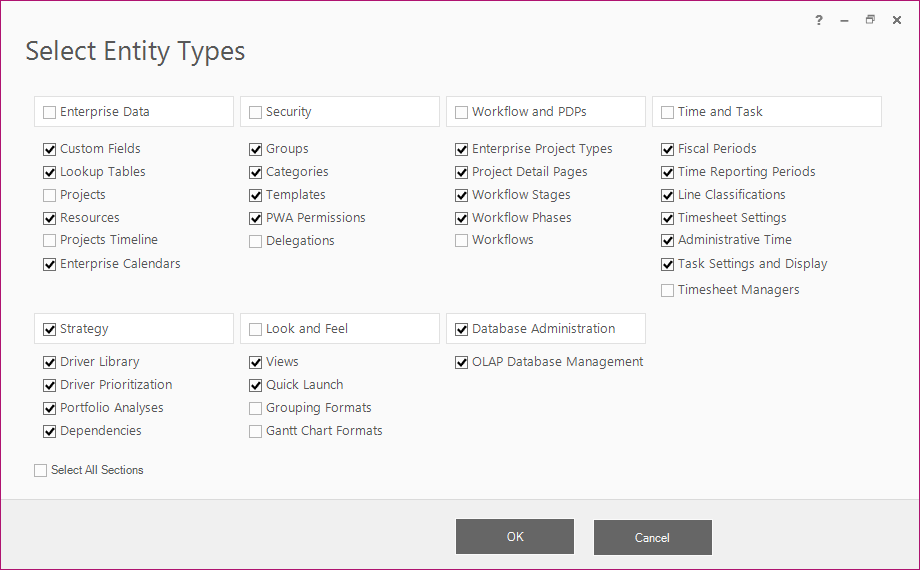The image size is (920, 570).
Task: Click the Cancel button
Action: click(652, 537)
